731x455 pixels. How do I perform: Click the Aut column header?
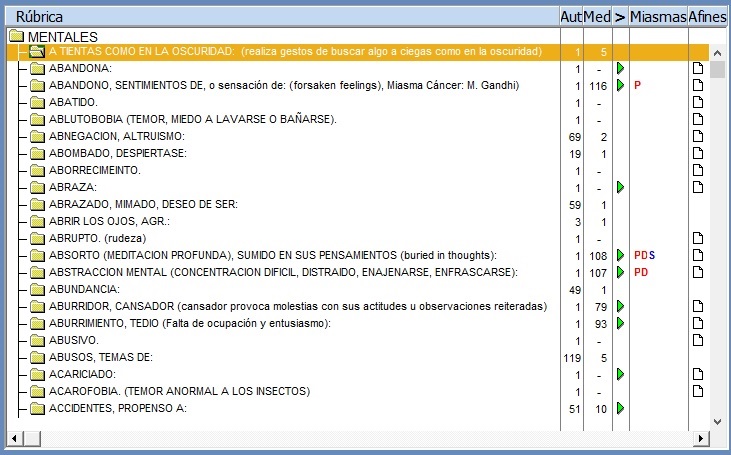[x=571, y=17]
